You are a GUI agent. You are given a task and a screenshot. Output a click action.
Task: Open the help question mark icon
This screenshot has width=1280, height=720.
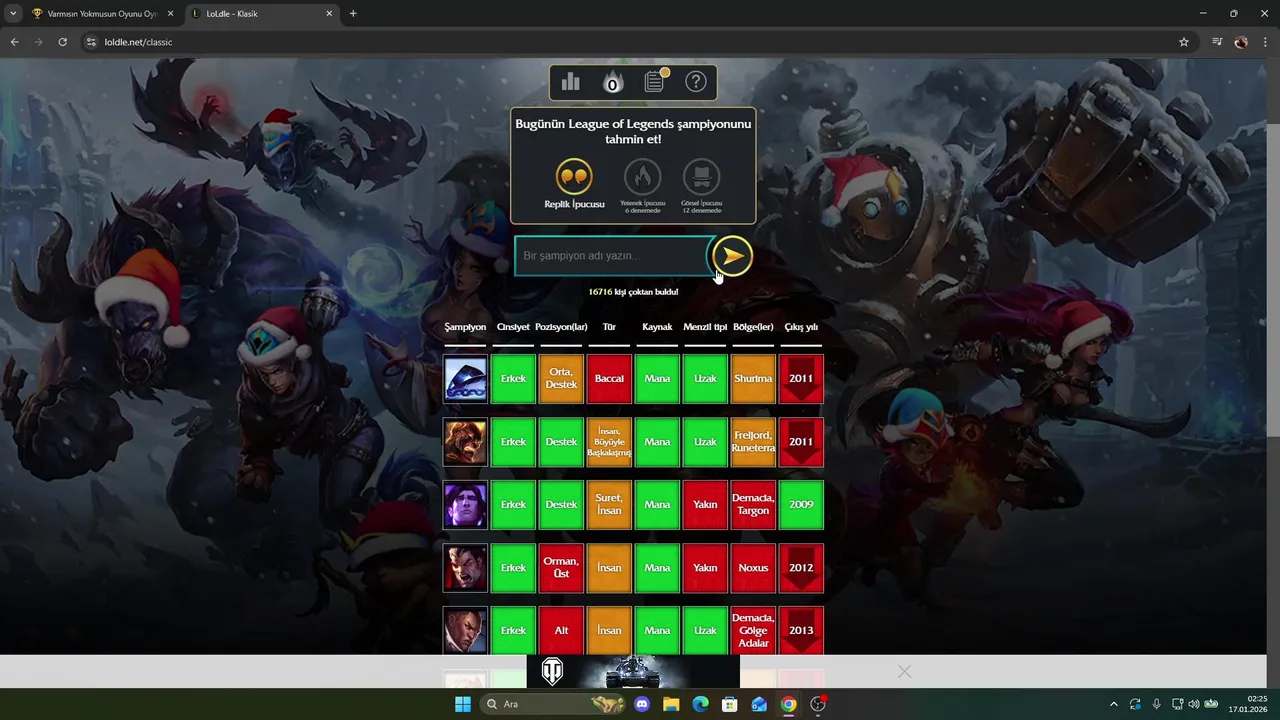click(x=696, y=82)
